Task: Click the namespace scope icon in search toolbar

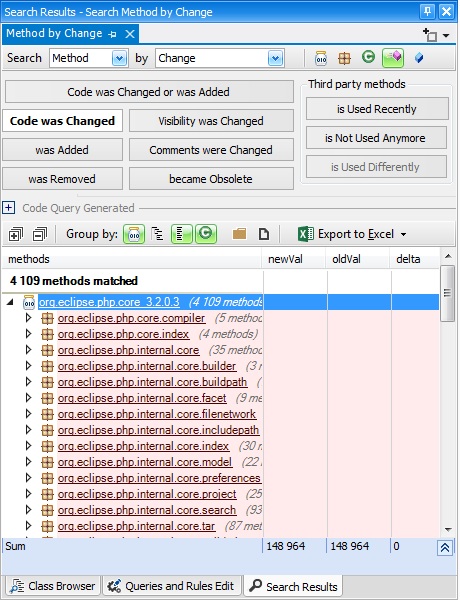Action: [x=344, y=58]
